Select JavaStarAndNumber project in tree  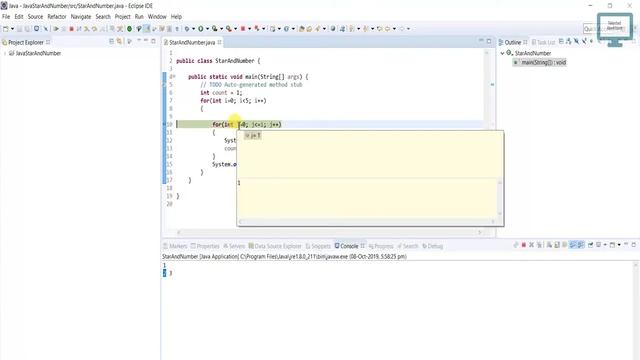[38, 53]
